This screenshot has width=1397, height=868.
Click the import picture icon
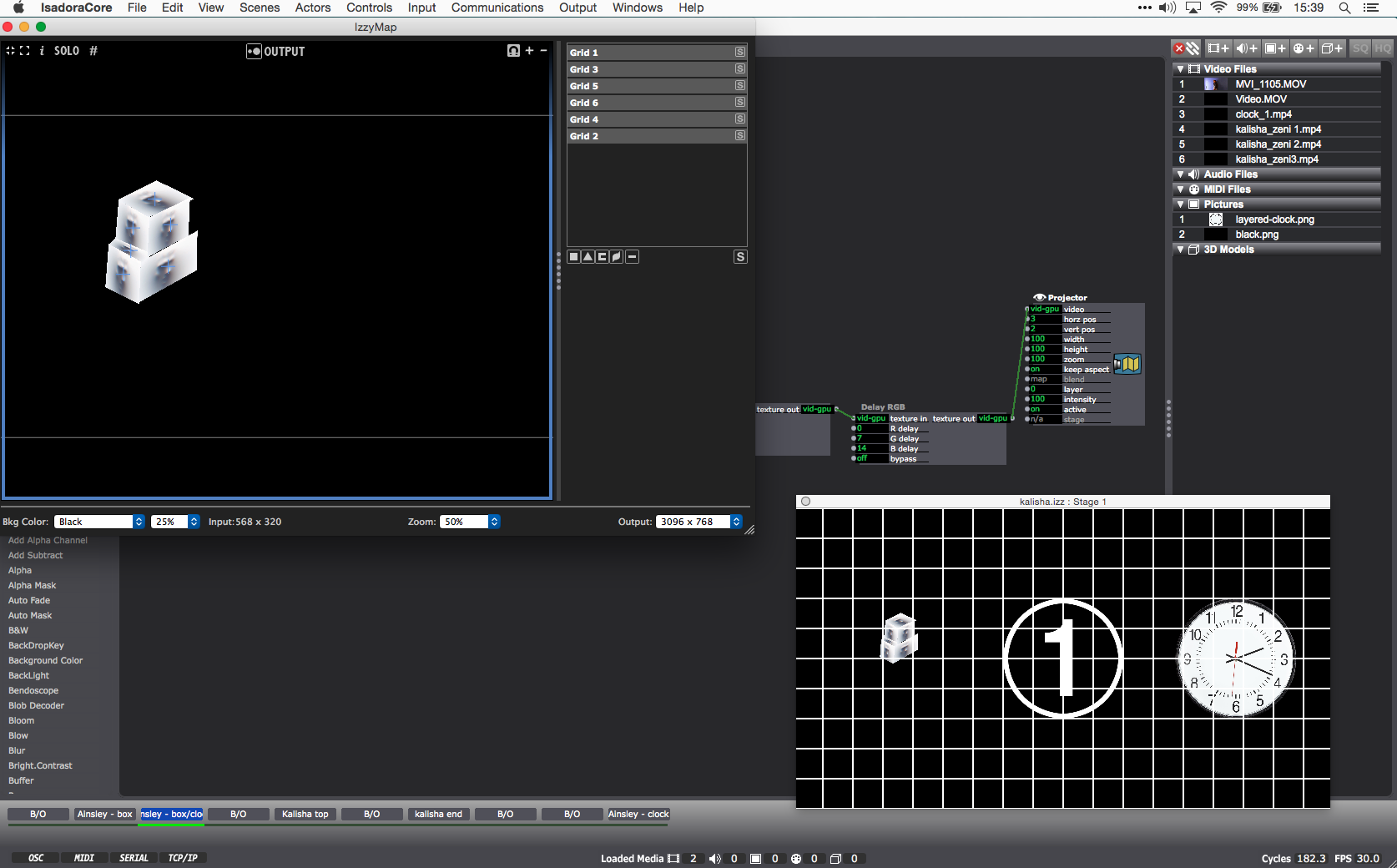coord(1275,48)
